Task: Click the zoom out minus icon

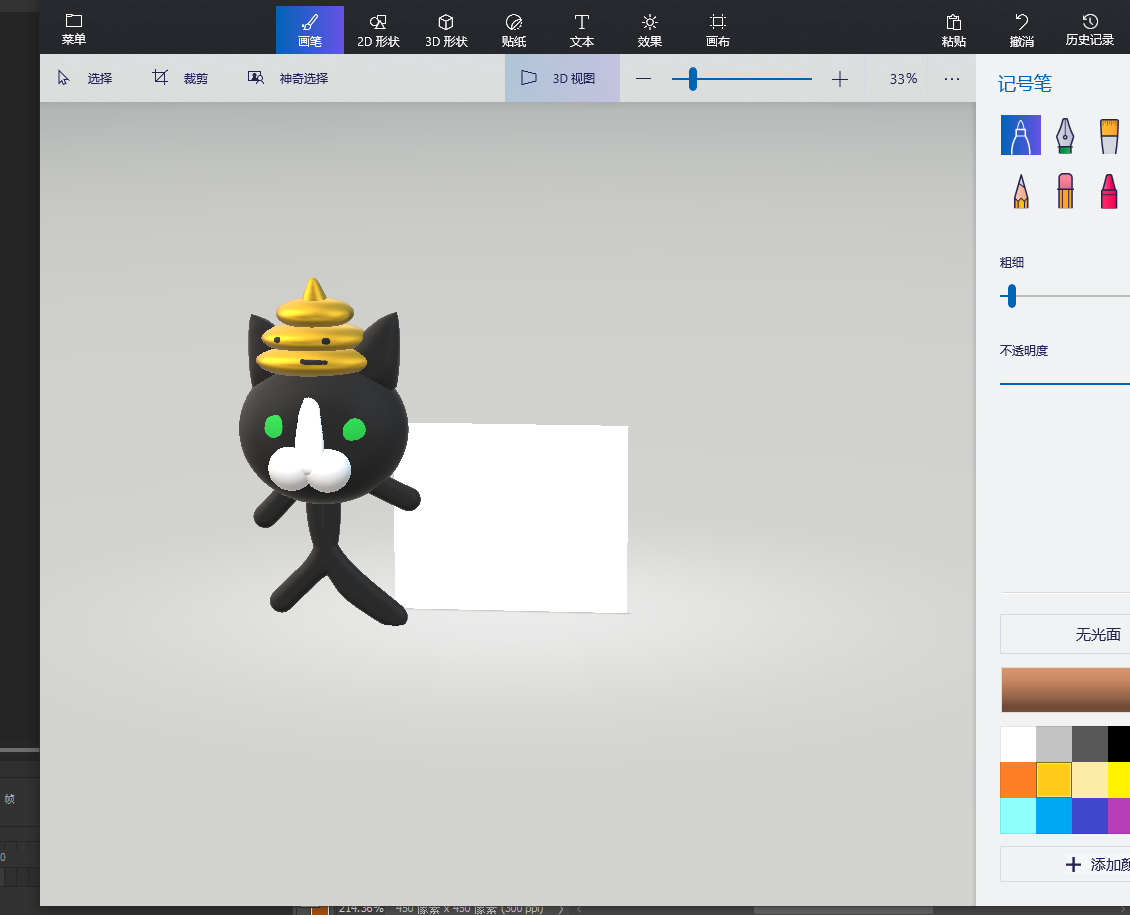Action: point(643,79)
